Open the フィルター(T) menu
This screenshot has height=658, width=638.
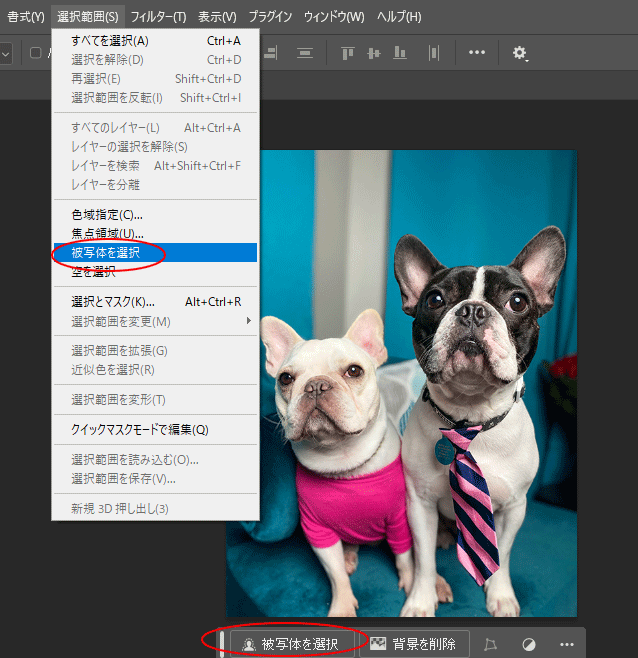click(158, 17)
